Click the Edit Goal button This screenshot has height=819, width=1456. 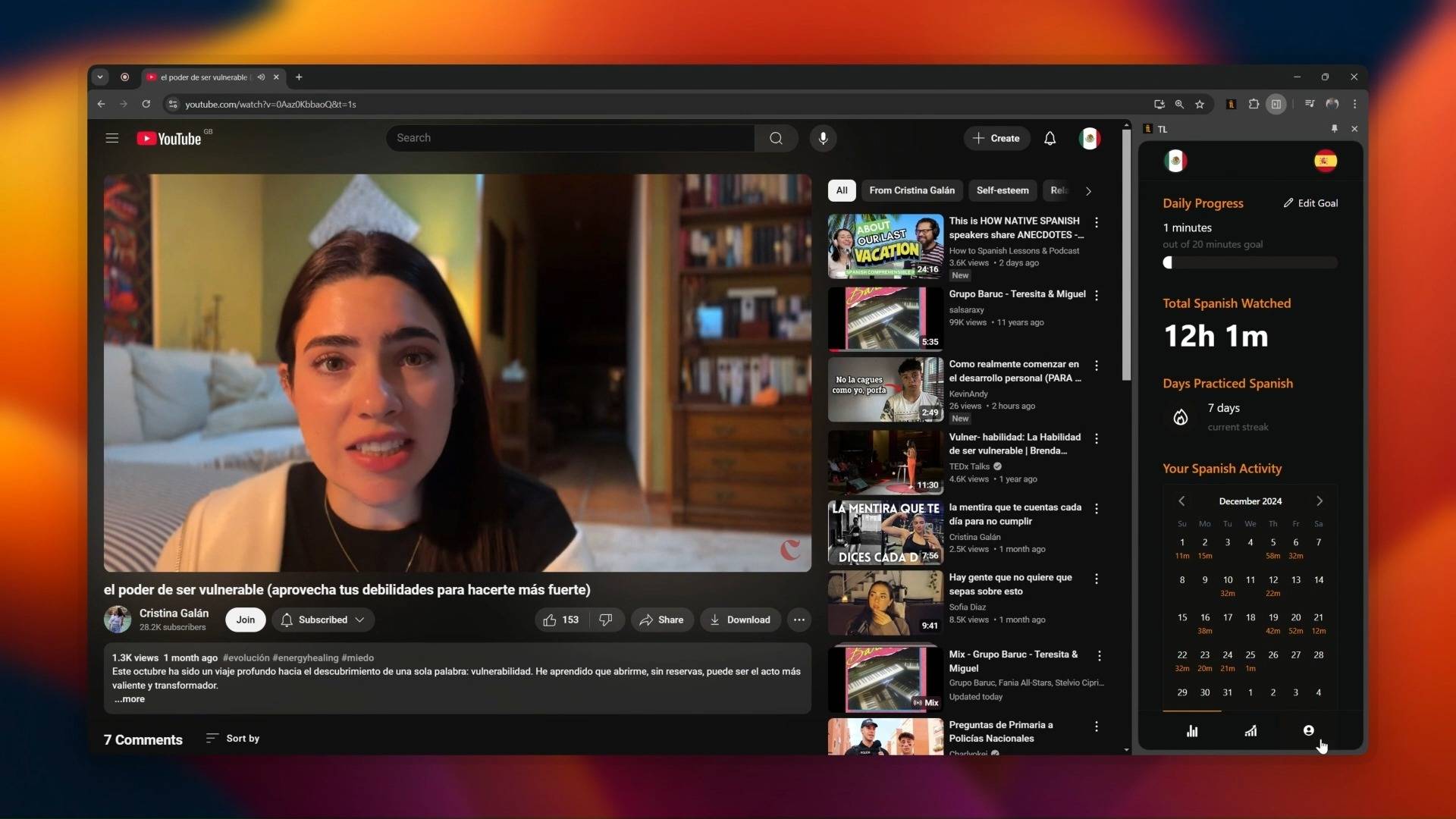point(1310,203)
